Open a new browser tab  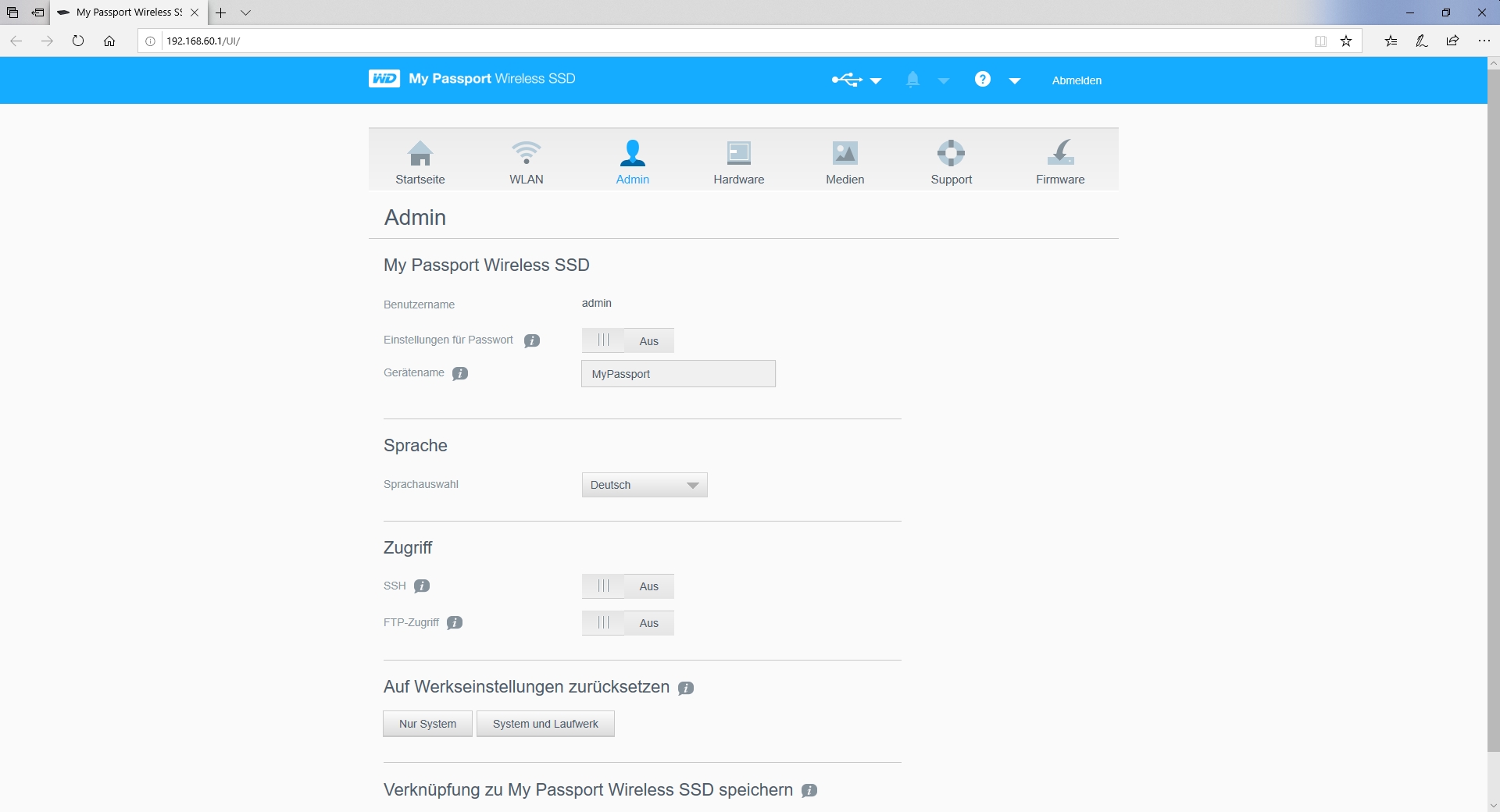coord(221,12)
